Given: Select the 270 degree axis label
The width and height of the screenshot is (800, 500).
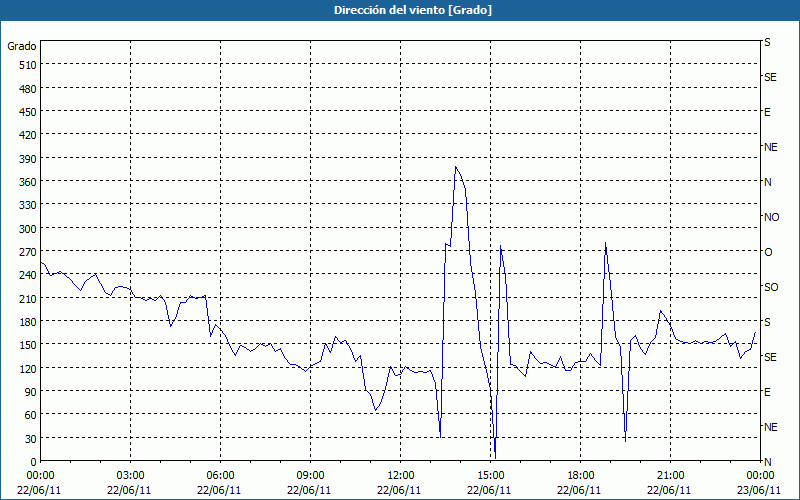Looking at the screenshot, I should [x=29, y=252].
